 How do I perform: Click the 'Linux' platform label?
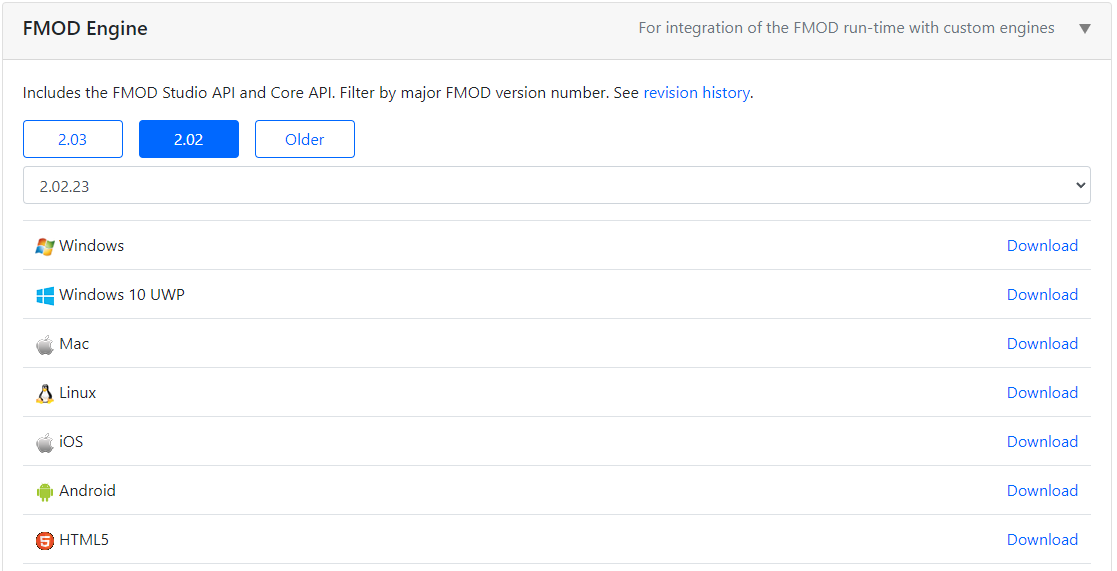(78, 393)
